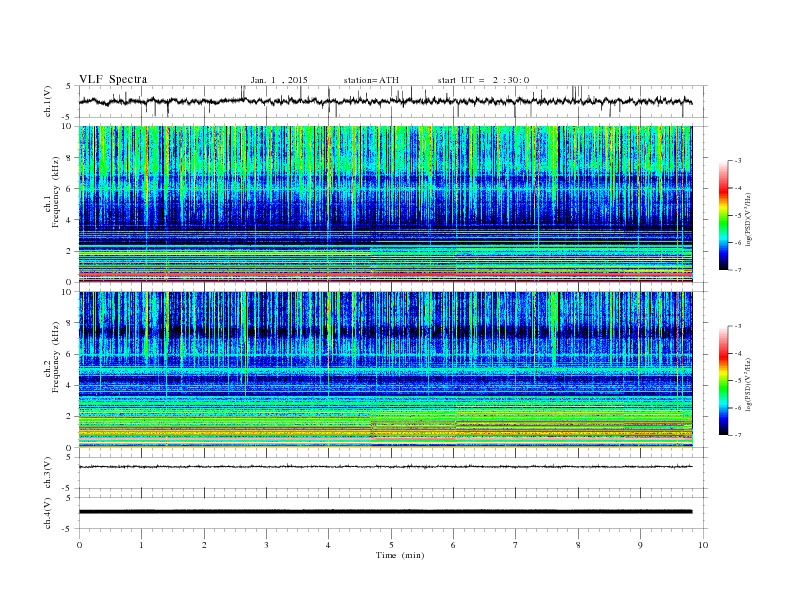Image resolution: width=792 pixels, height=612 pixels.
Task: Click the ch.1(V) waveform axis label
Action: tap(48, 101)
